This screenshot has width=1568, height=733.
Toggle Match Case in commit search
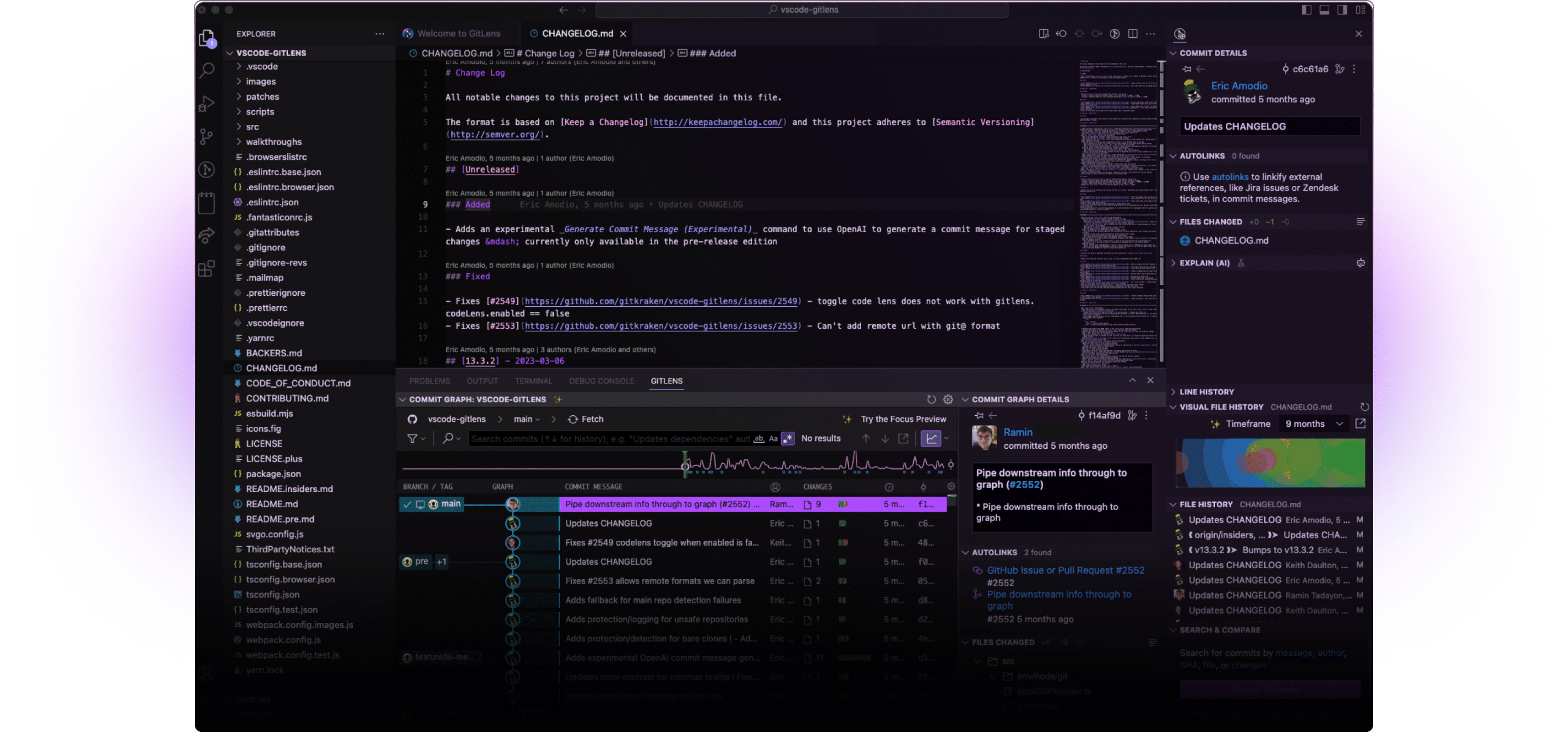pyautogui.click(x=773, y=439)
